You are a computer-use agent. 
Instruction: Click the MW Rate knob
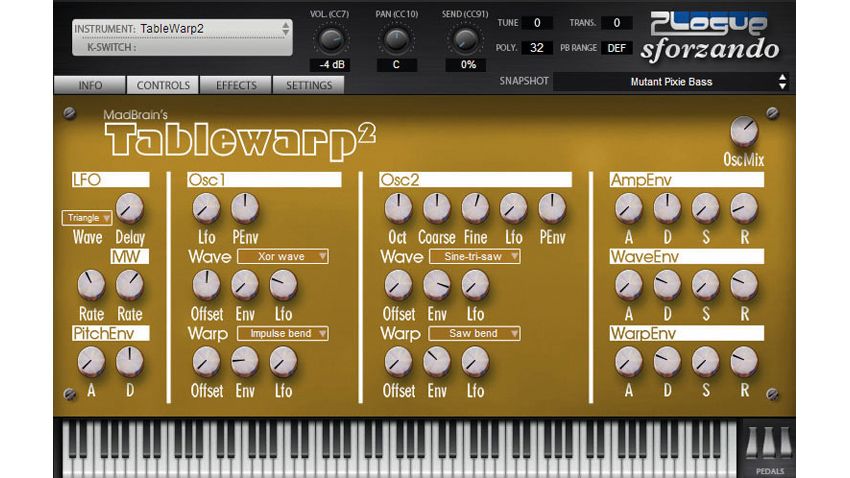tap(130, 285)
